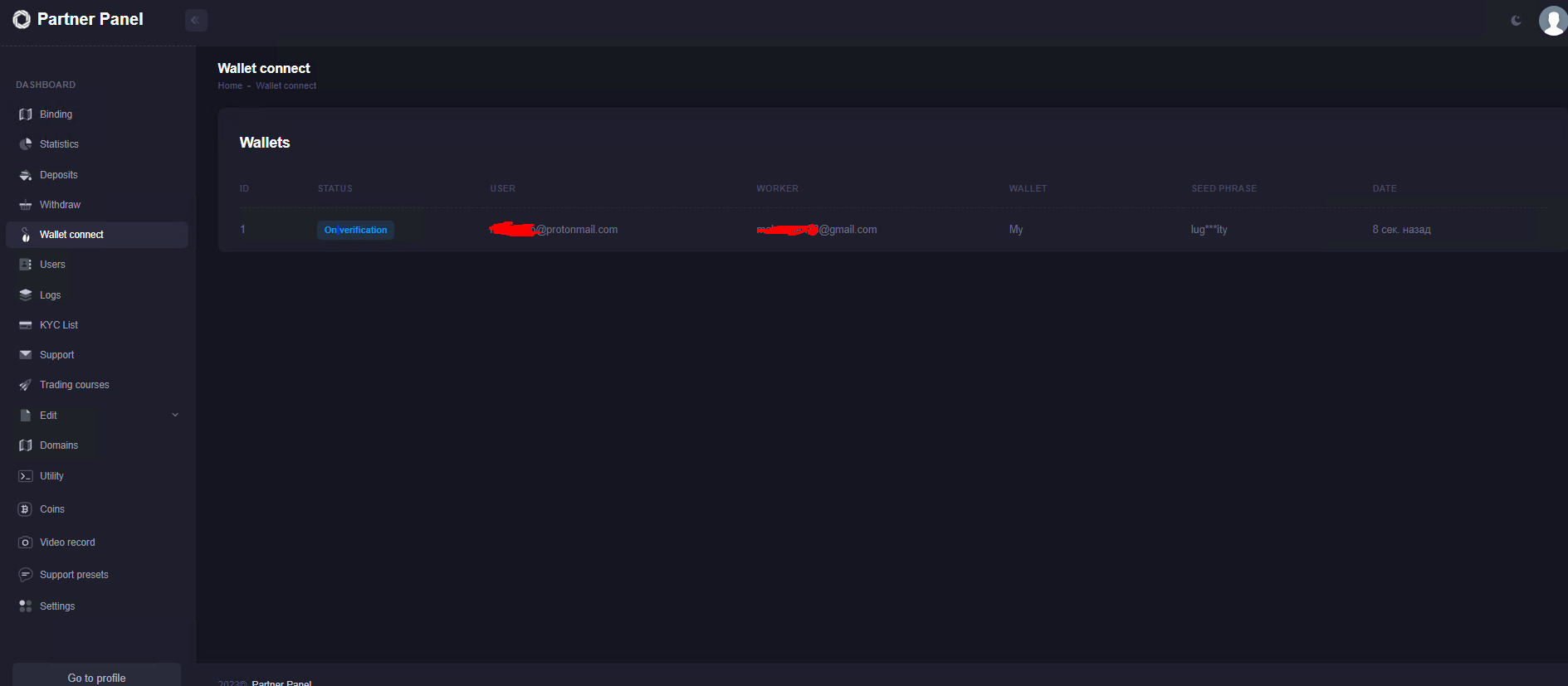Toggle dark mode with the moon icon
This screenshot has height=686, width=1568.
(1516, 21)
